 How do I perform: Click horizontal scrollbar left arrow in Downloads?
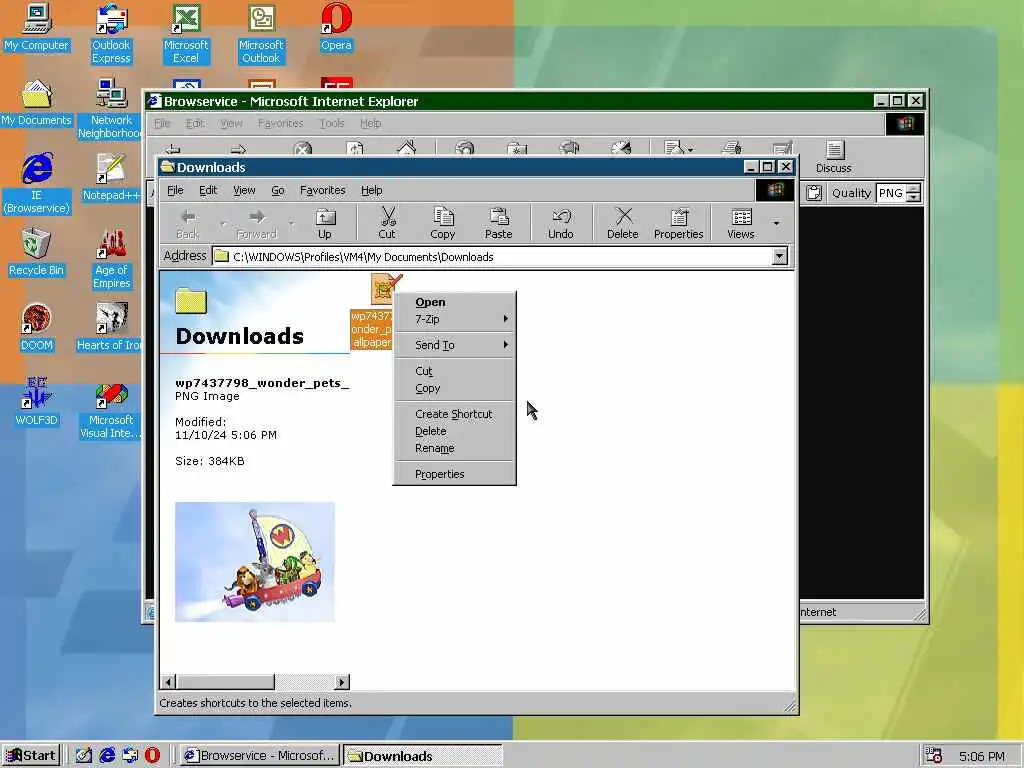[168, 682]
